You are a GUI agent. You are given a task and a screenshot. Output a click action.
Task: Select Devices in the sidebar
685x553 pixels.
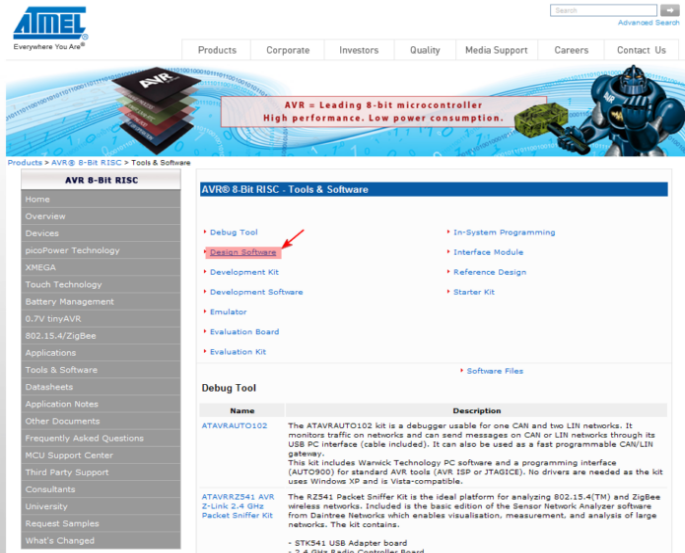point(100,233)
